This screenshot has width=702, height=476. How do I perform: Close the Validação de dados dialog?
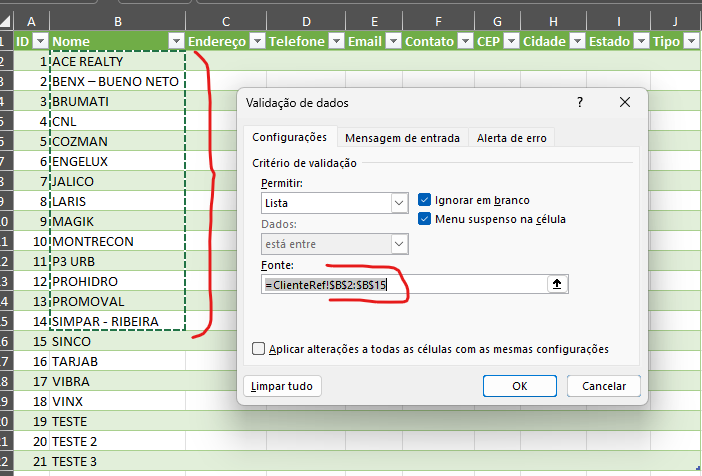[625, 103]
